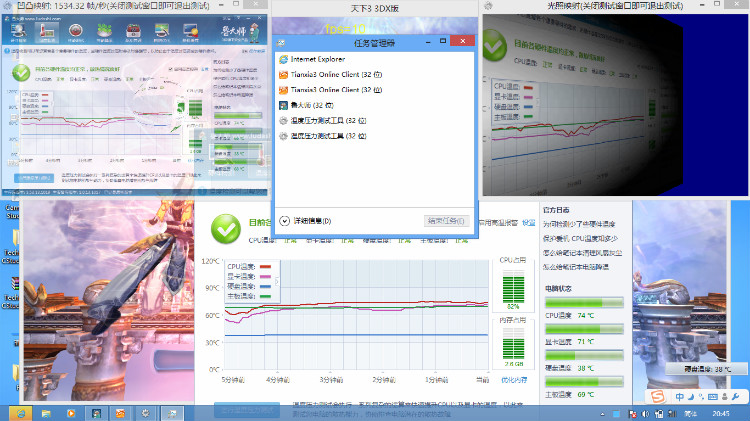
Task: Click the user account icon on IME bar
Action: (x=725, y=397)
